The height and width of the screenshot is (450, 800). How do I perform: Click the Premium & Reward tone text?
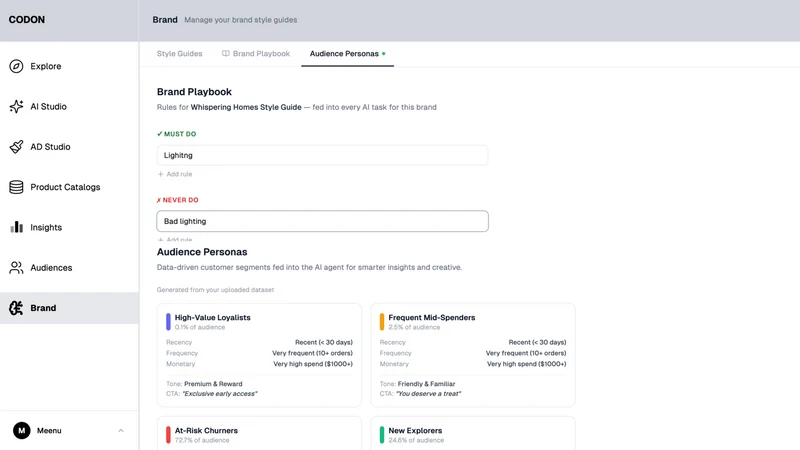point(213,384)
